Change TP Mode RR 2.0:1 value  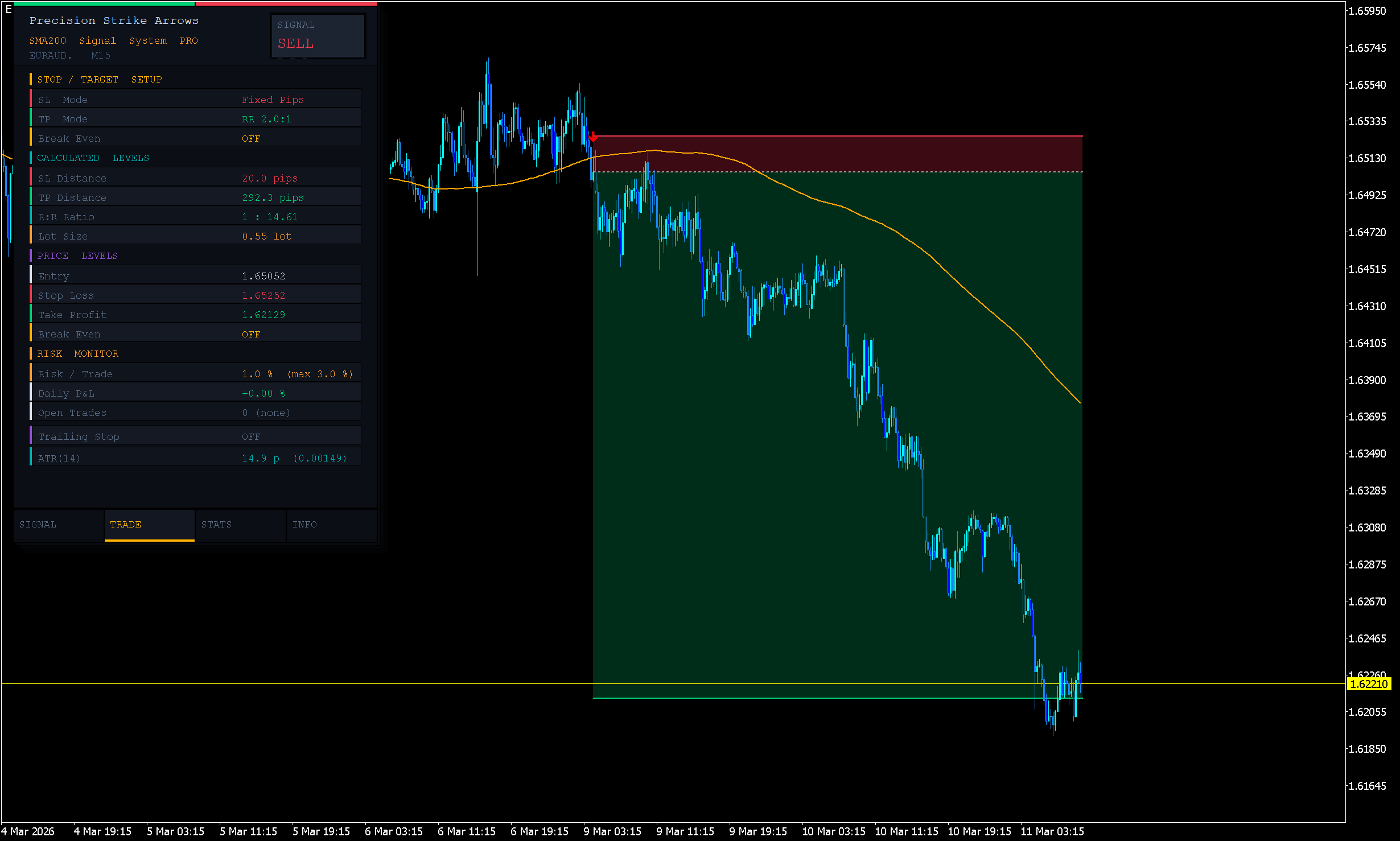(266, 119)
